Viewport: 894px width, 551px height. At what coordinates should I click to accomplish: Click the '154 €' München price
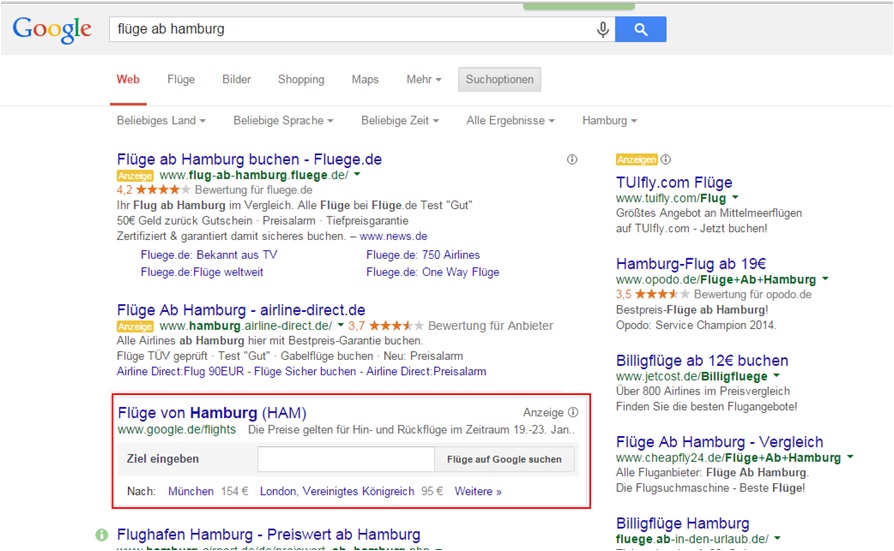tap(235, 491)
